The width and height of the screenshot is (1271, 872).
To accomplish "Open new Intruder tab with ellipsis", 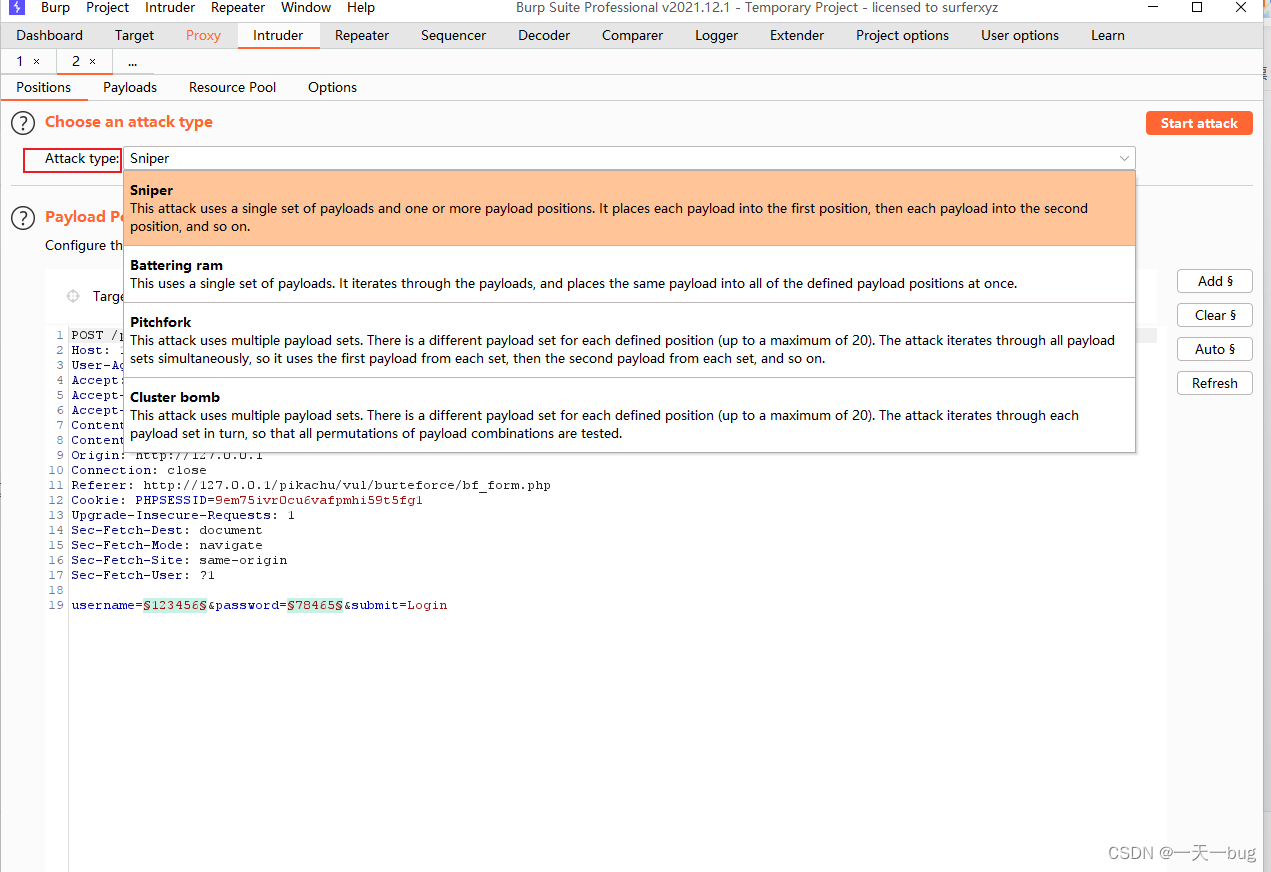I will [132, 62].
